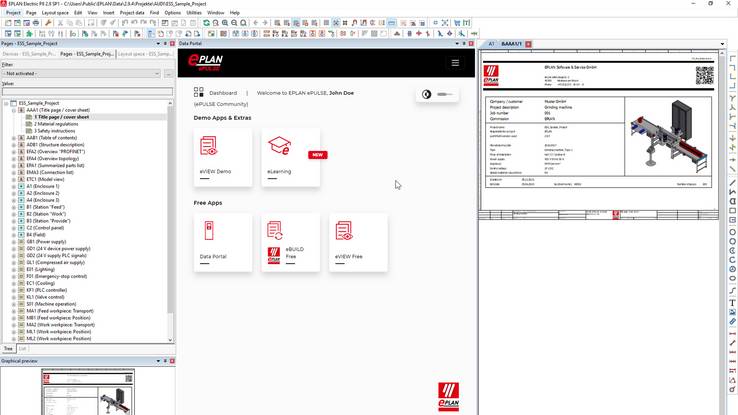The width and height of the screenshot is (738, 415).
Task: Click the wrench settings icon in the toolbar
Action: [x=48, y=23]
